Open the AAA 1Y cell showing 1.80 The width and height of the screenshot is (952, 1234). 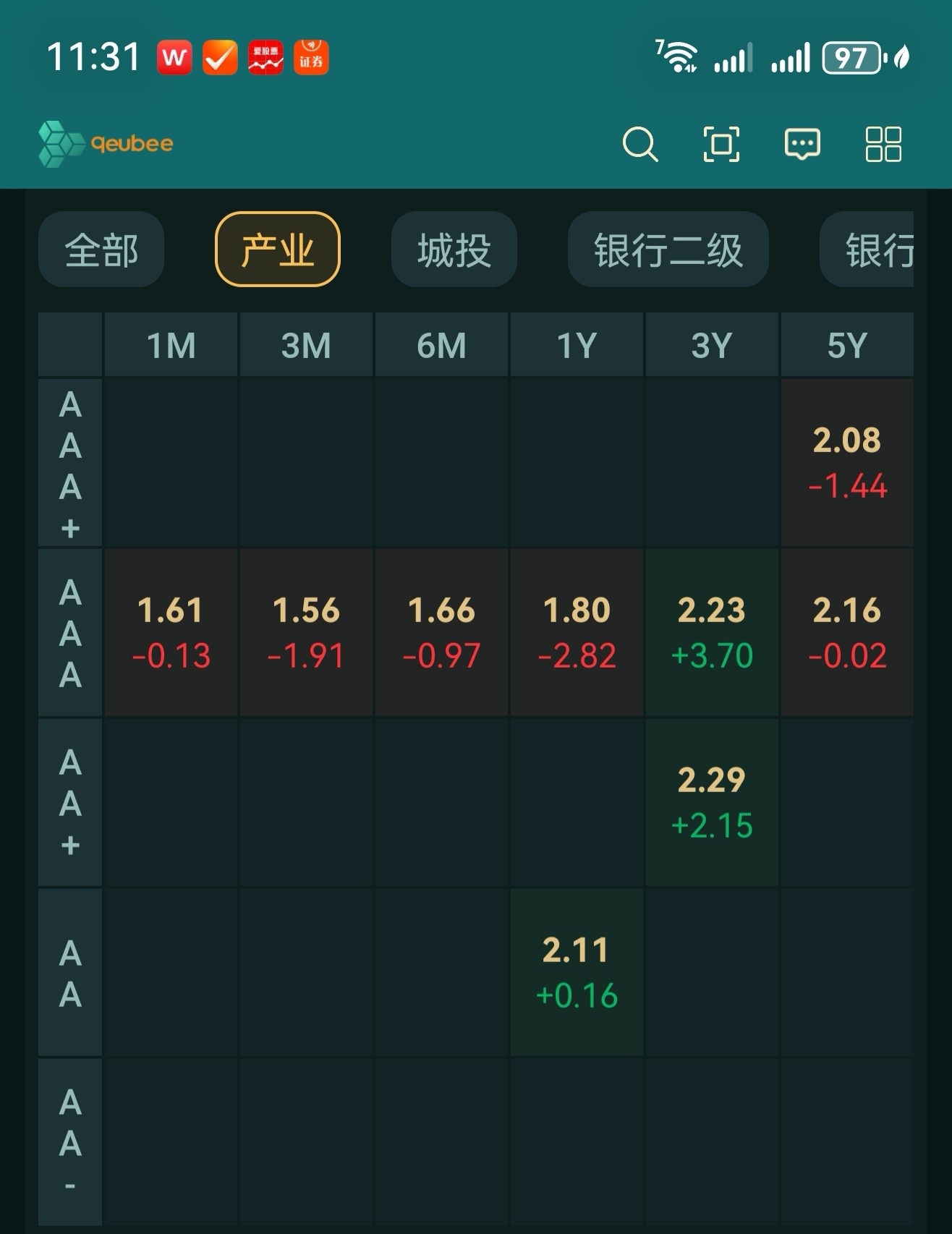tap(577, 633)
